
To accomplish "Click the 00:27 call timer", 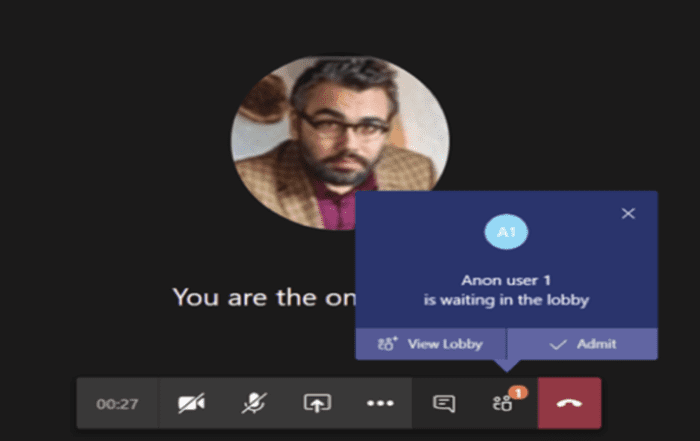I will coord(117,404).
